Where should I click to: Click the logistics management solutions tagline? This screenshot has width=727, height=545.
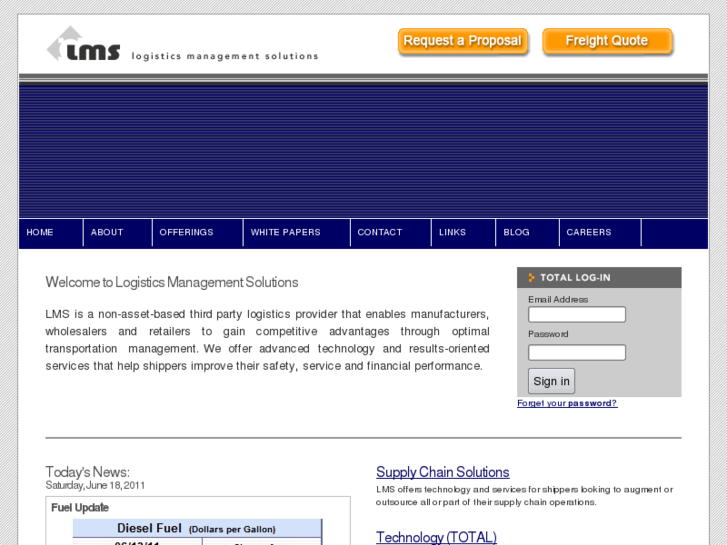(x=225, y=56)
